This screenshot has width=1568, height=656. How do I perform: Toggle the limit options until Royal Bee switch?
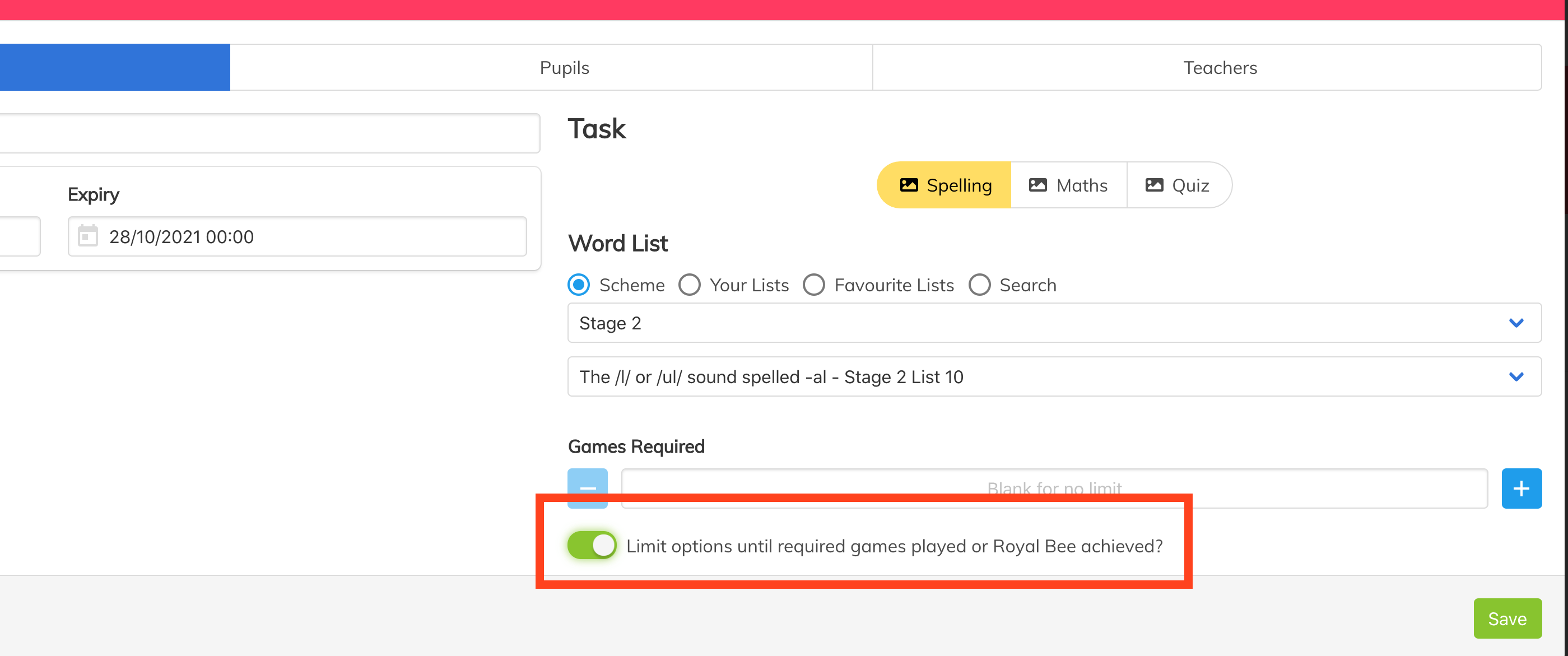coord(592,545)
